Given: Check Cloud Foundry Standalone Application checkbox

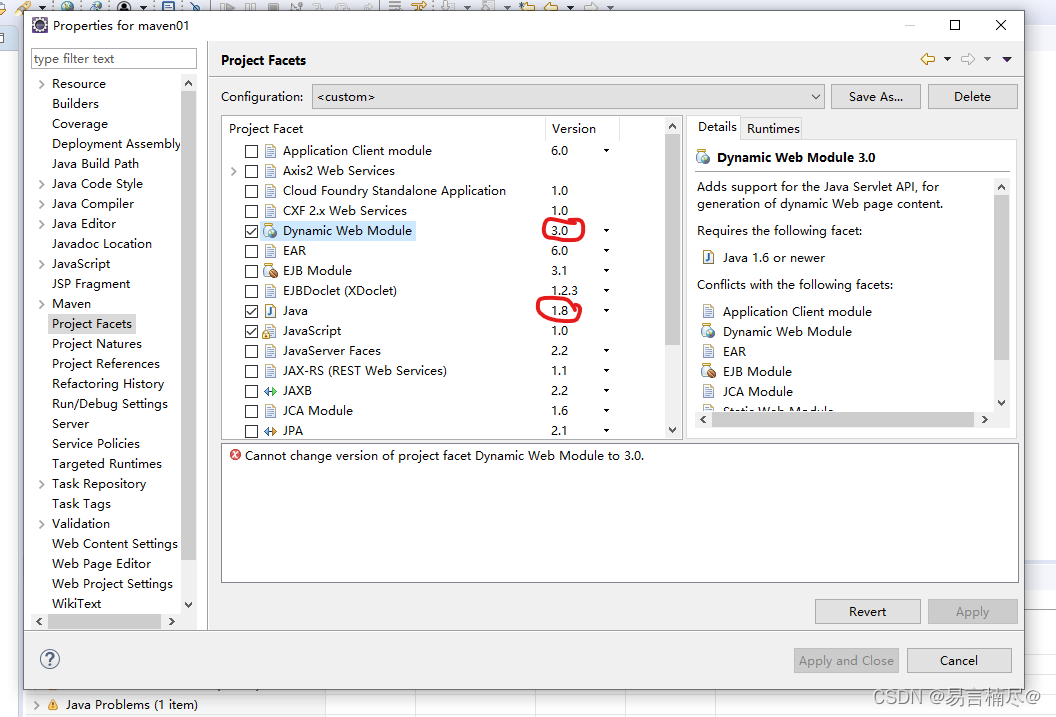Looking at the screenshot, I should pyautogui.click(x=251, y=191).
